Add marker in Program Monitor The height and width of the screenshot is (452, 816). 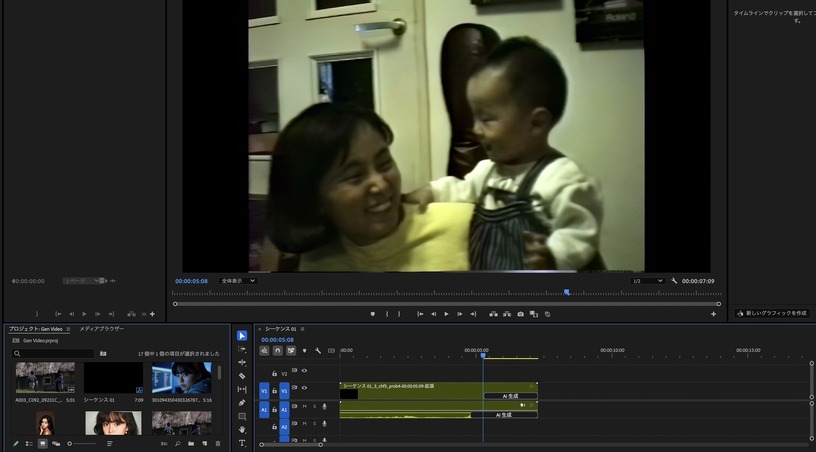point(373,314)
